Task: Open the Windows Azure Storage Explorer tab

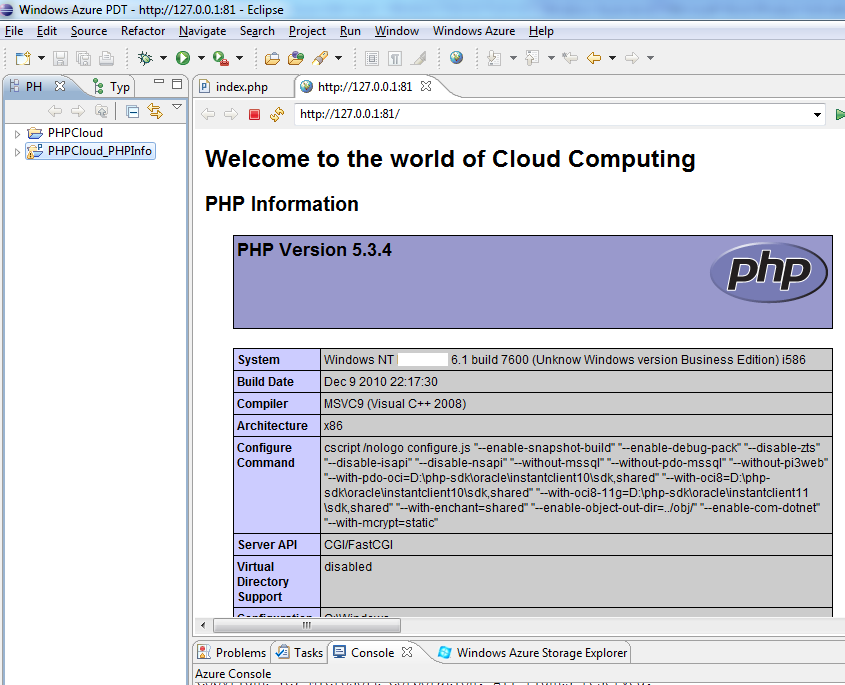Action: click(x=533, y=653)
